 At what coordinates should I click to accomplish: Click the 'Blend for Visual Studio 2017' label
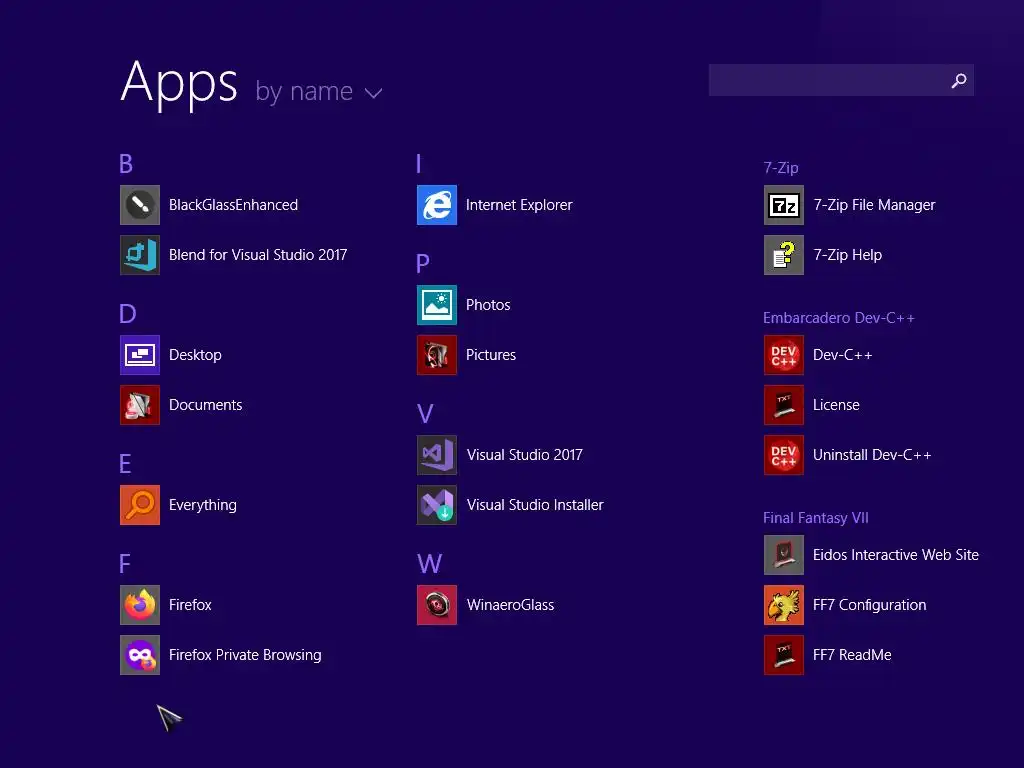258,255
